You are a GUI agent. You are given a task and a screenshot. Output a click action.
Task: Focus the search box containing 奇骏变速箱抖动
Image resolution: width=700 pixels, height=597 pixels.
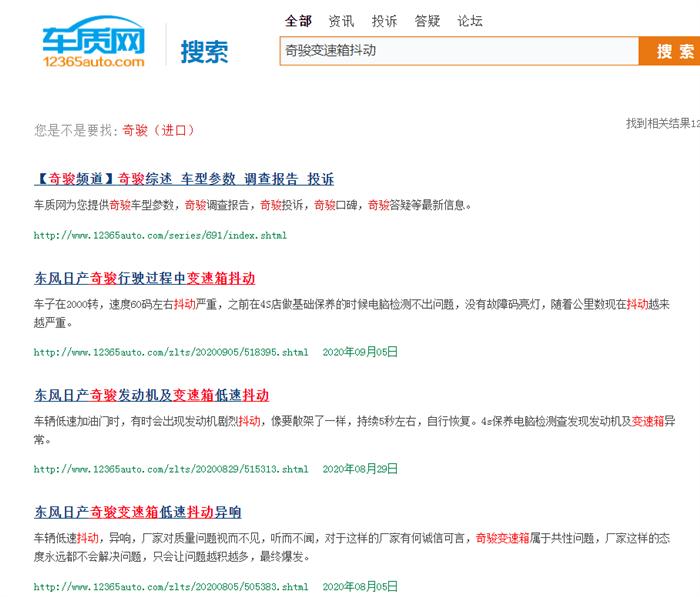tap(459, 51)
